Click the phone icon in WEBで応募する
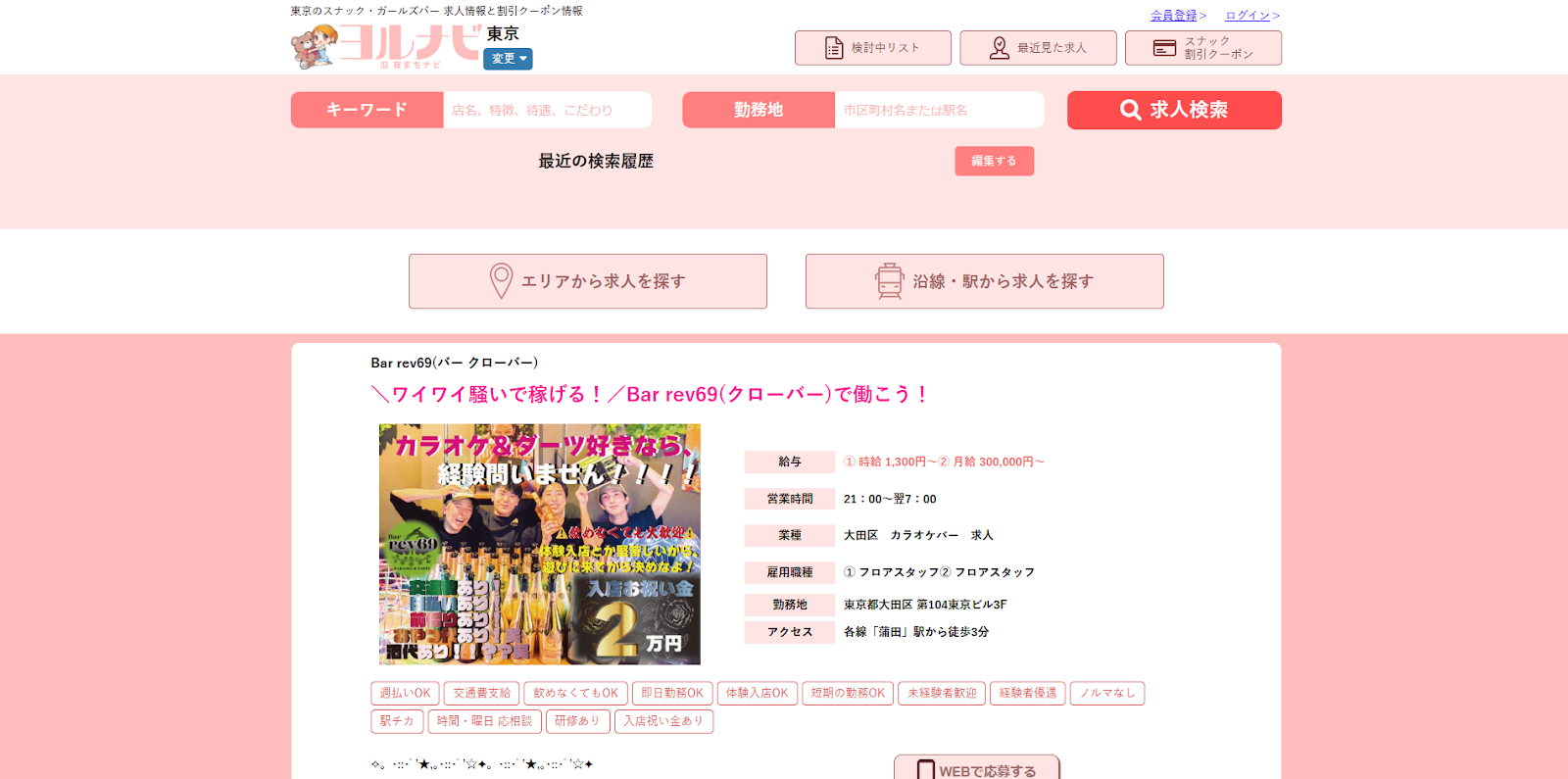 click(x=926, y=770)
